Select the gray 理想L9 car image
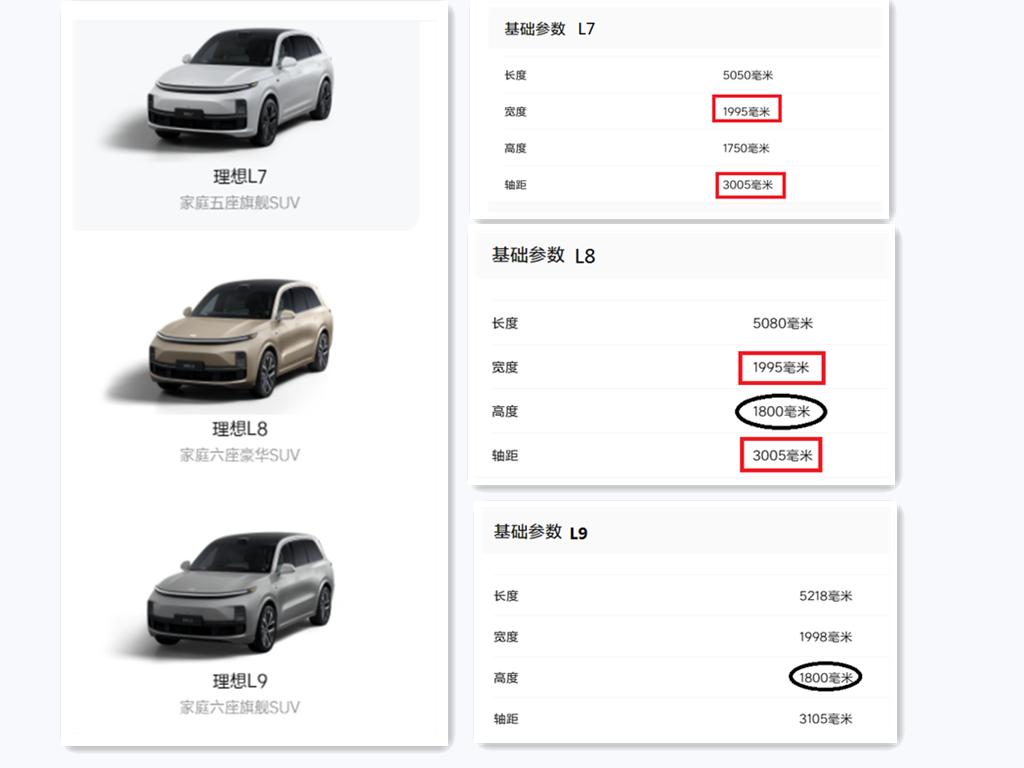 pyautogui.click(x=241, y=591)
